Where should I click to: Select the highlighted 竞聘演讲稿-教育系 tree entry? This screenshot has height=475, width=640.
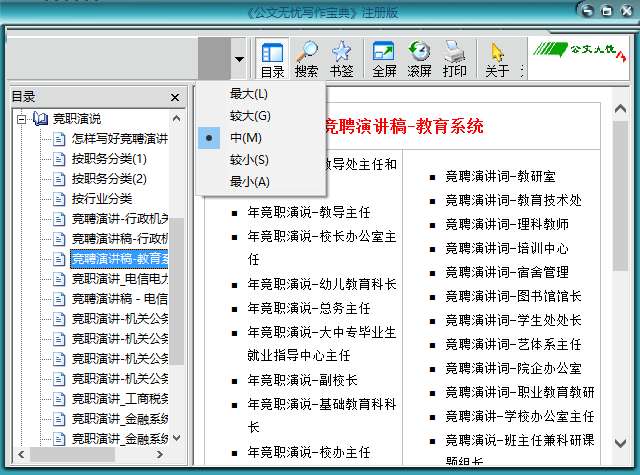coord(119,259)
